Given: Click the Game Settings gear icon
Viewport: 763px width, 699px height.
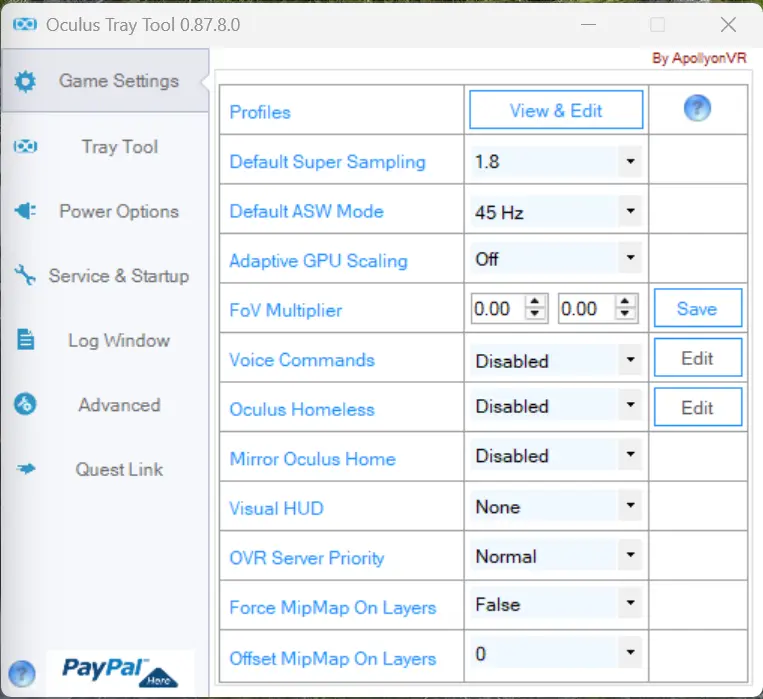Looking at the screenshot, I should (x=25, y=81).
